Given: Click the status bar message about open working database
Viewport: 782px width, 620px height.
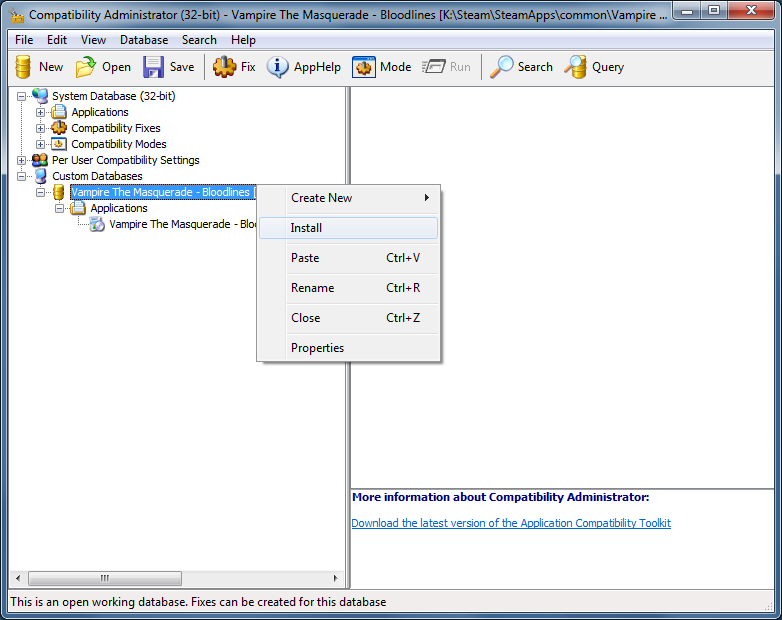Looking at the screenshot, I should coord(198,602).
